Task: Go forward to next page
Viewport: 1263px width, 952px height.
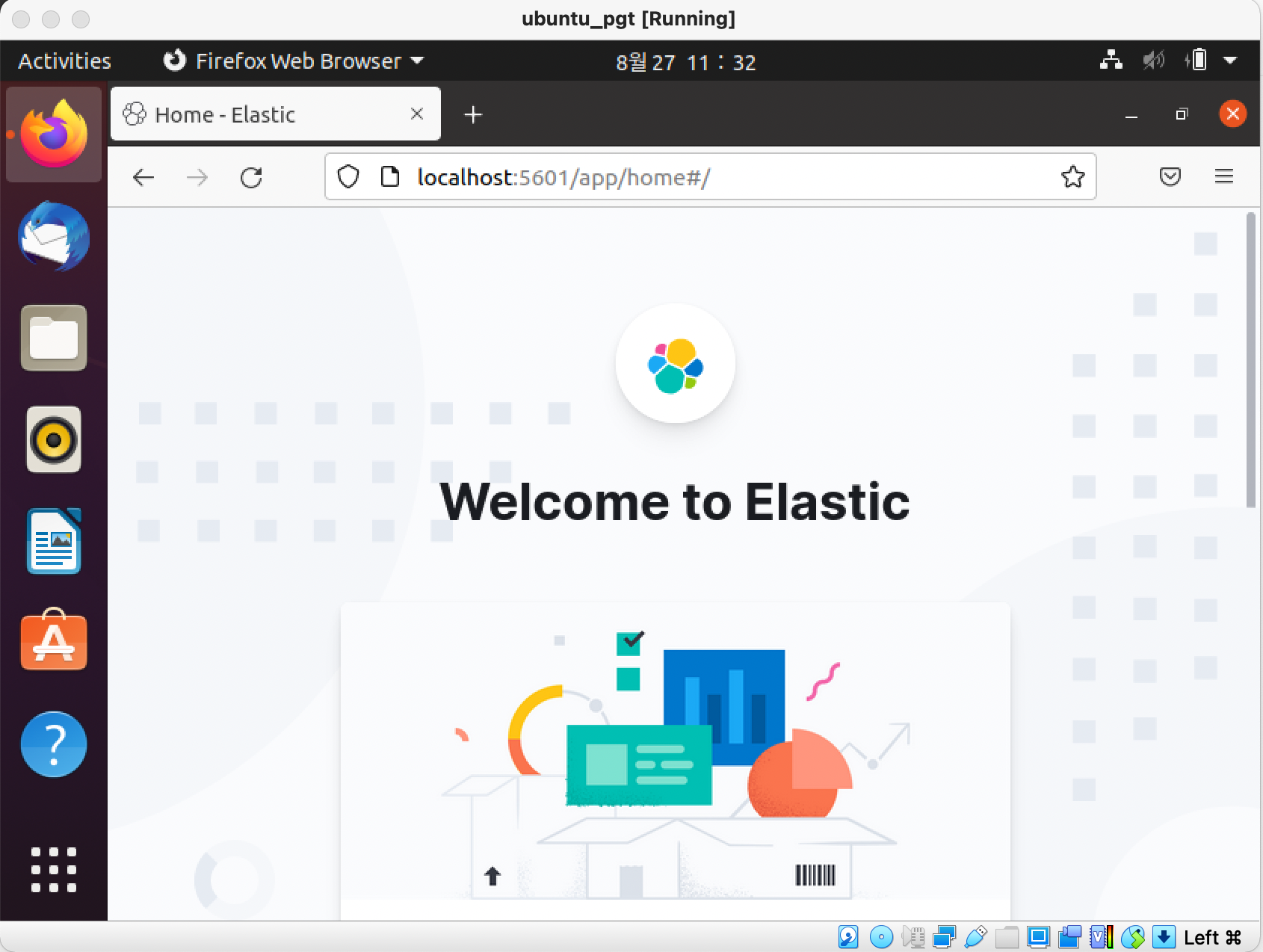Action: (197, 177)
